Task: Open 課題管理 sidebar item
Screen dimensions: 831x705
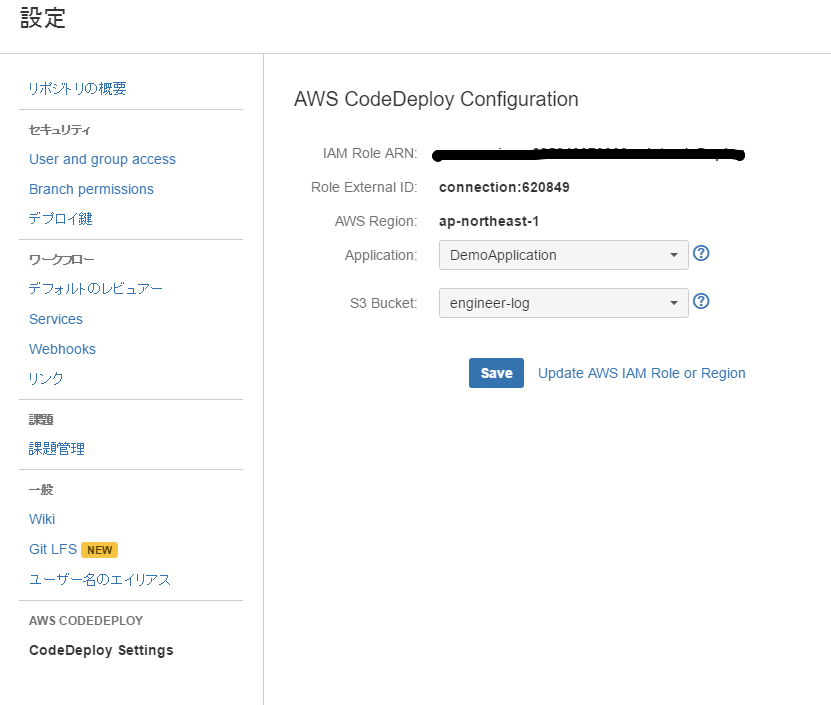Action: 57,449
